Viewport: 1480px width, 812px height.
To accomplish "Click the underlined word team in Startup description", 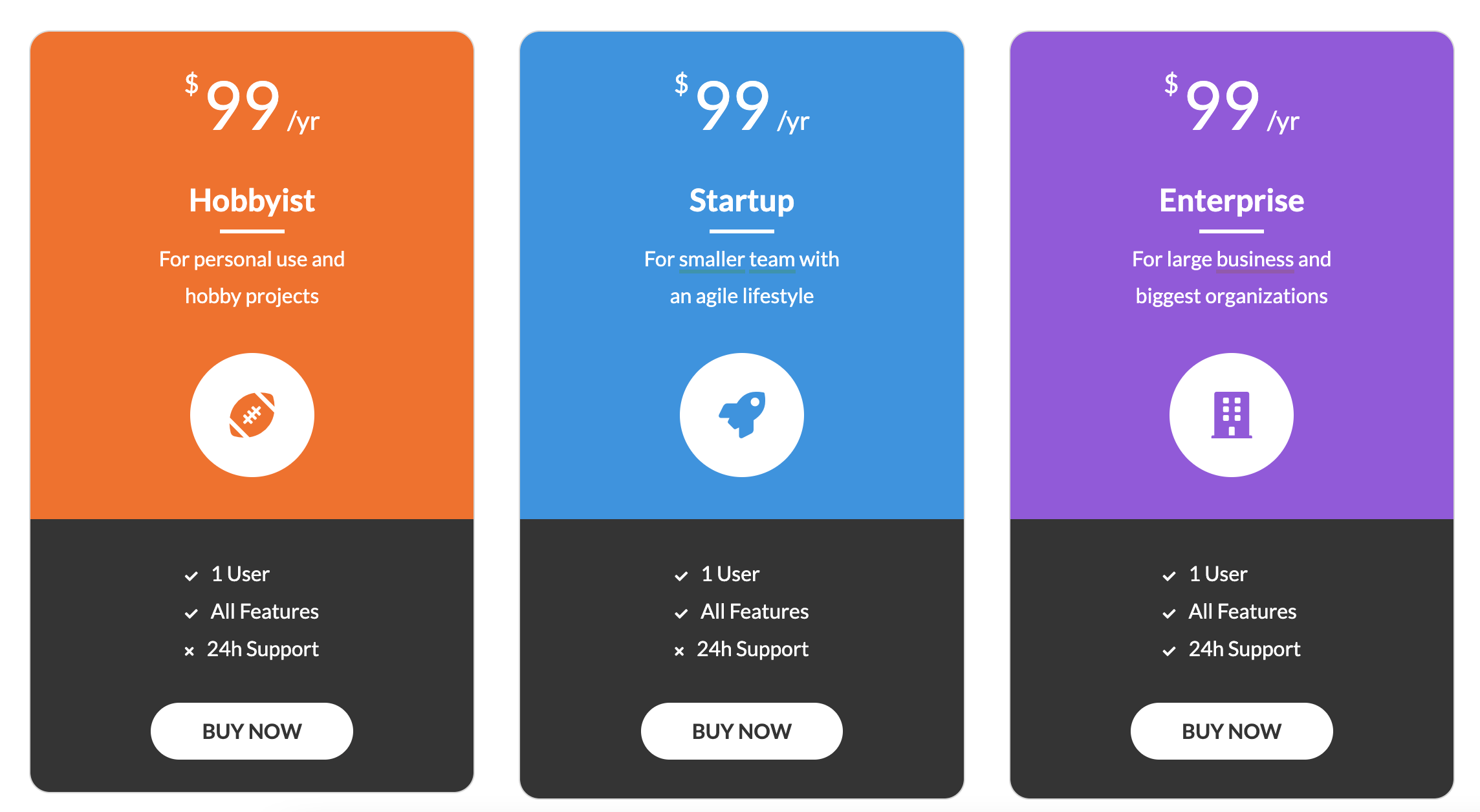I will tap(772, 260).
